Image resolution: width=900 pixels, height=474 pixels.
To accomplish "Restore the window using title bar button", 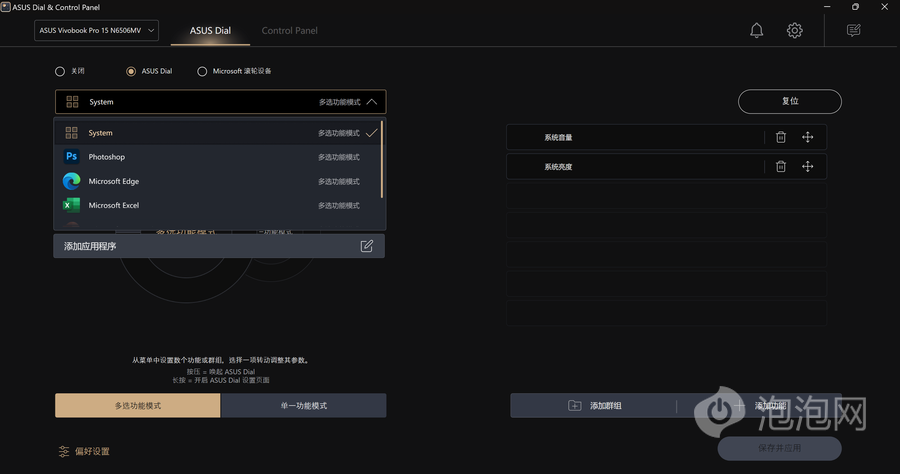I will pyautogui.click(x=855, y=7).
